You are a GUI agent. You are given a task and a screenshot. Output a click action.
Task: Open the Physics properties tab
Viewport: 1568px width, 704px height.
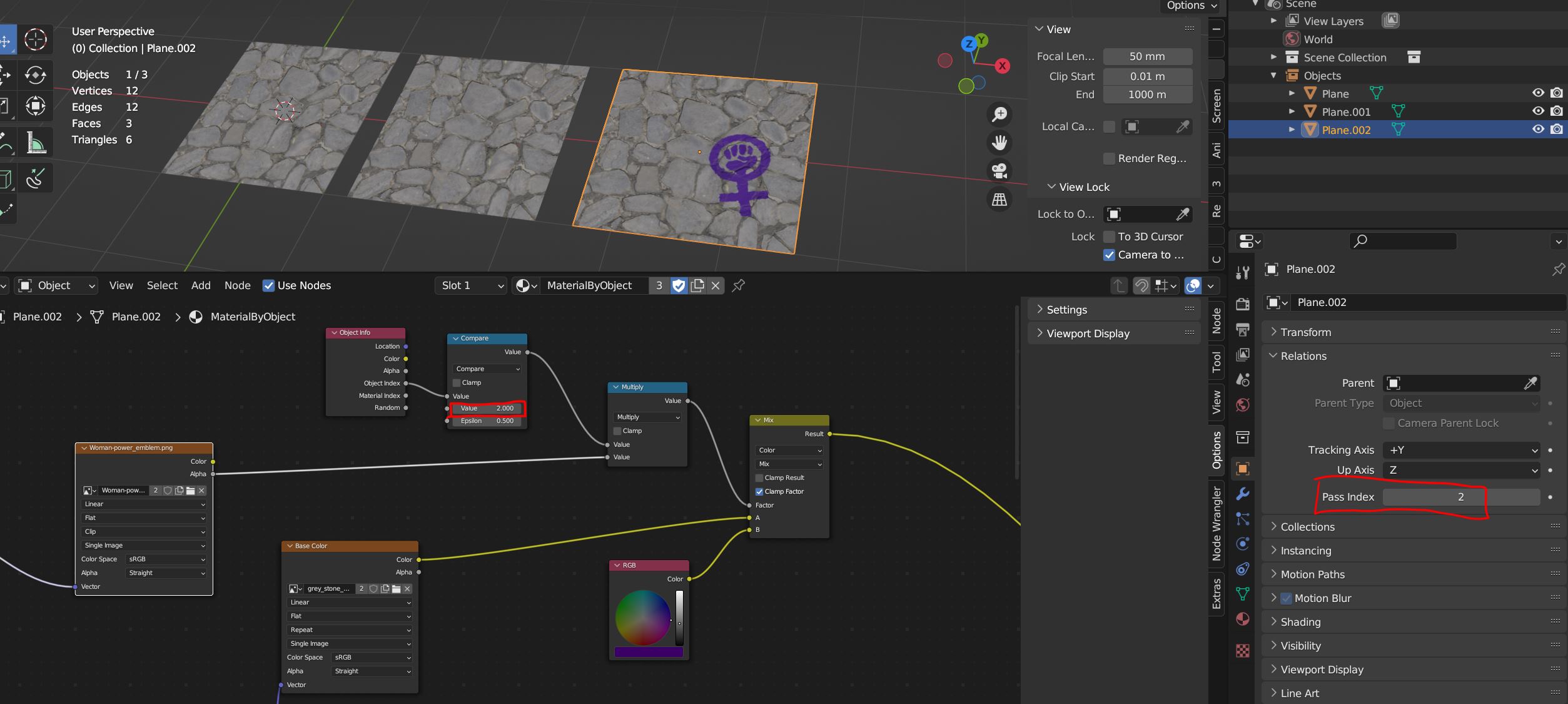[x=1243, y=544]
